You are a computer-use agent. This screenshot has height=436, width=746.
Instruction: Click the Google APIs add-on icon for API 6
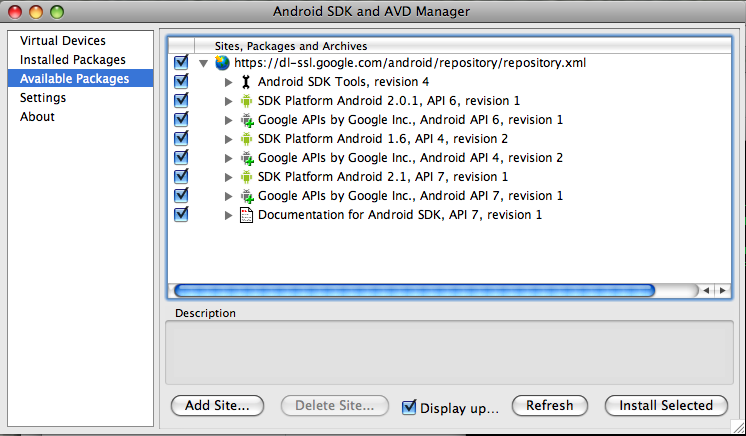[247, 120]
